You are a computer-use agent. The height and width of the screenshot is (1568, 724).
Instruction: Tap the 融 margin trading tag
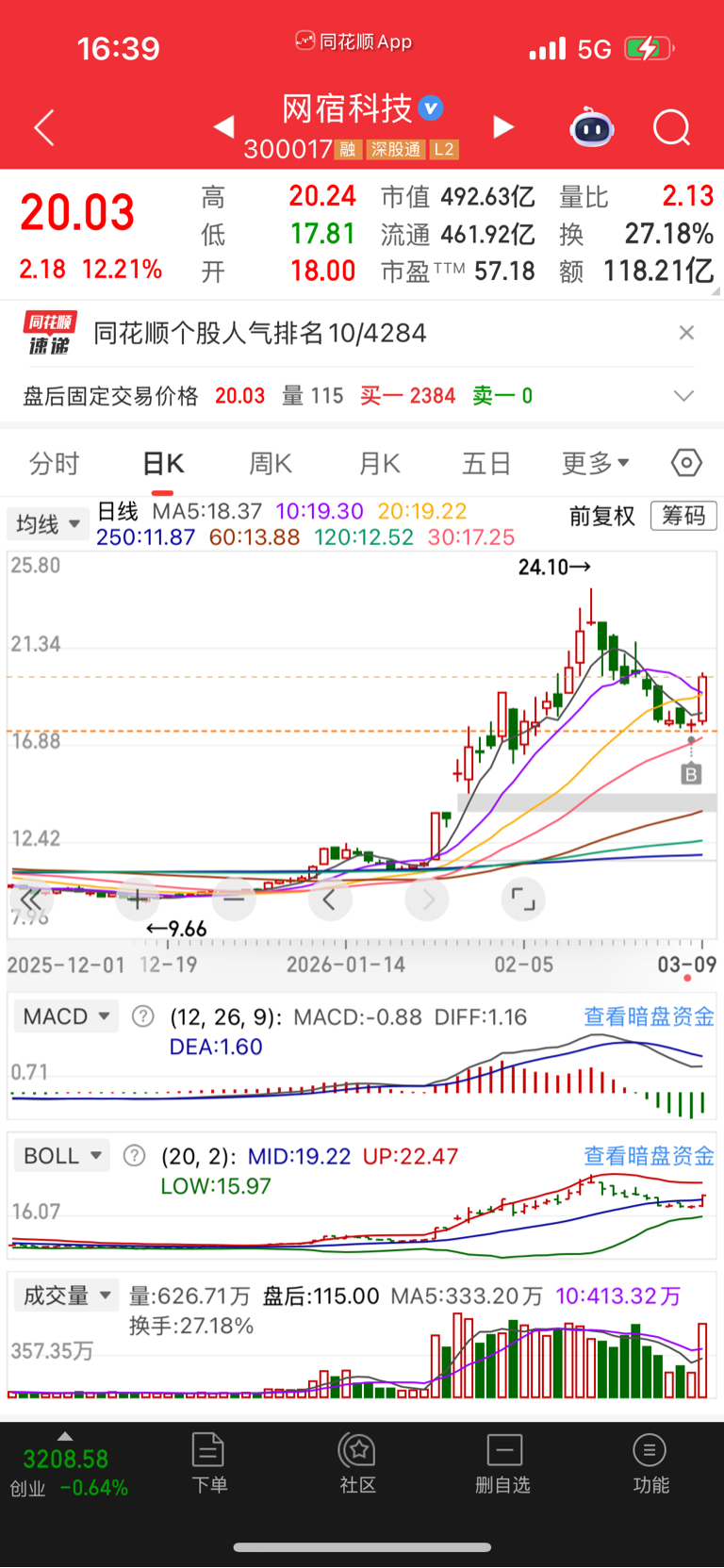point(348,149)
